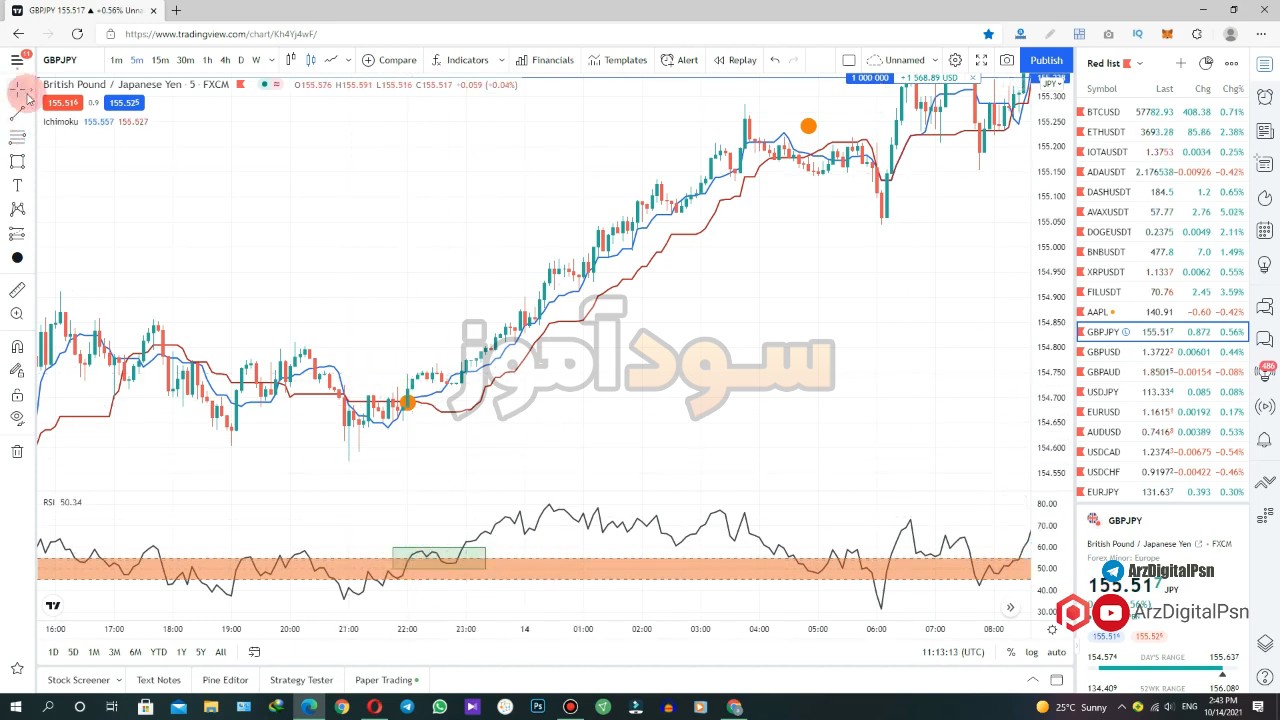
Task: Activate the zoom in tool
Action: coord(17,314)
